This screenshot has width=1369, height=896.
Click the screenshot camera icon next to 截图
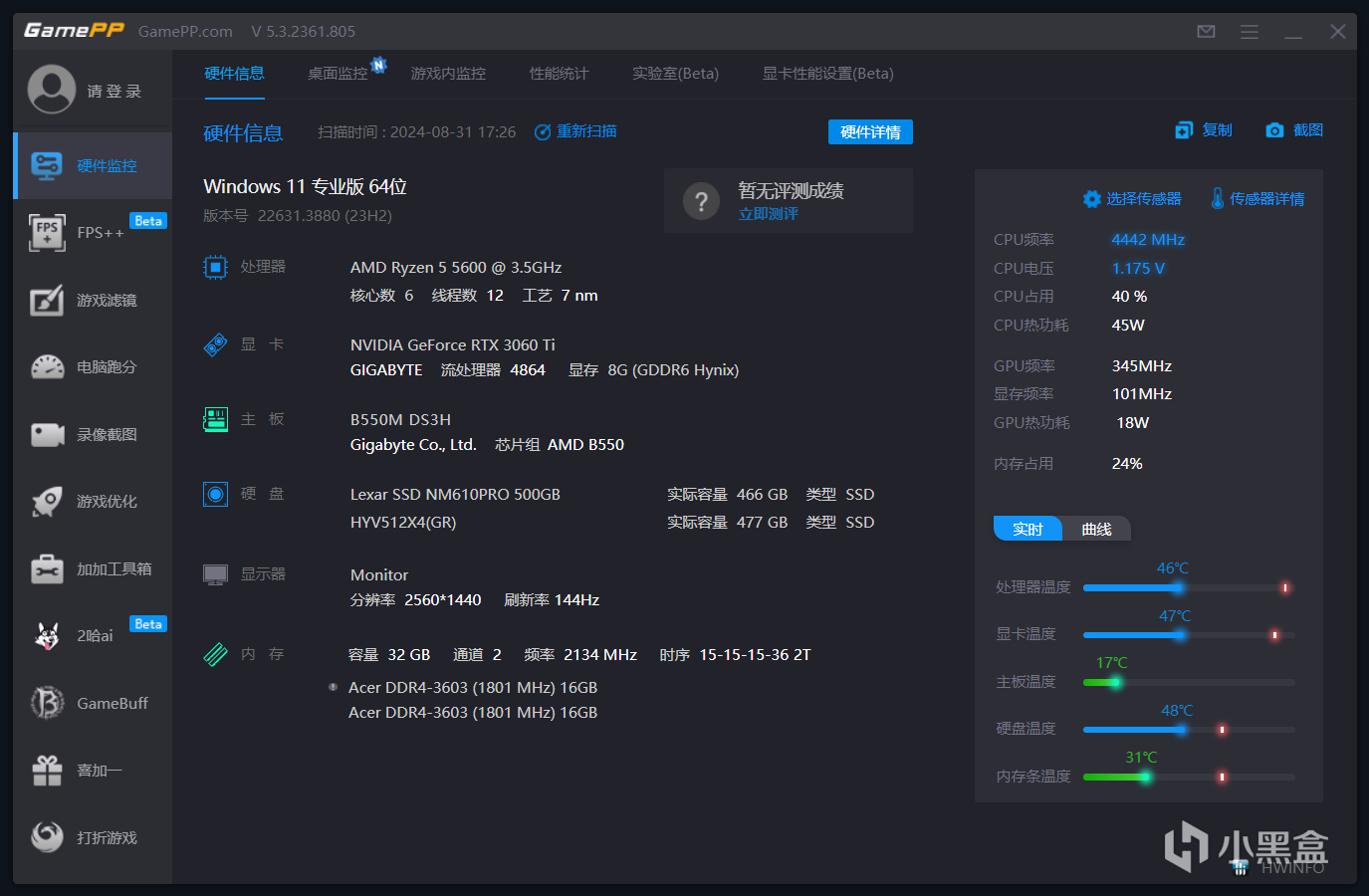coord(1274,130)
